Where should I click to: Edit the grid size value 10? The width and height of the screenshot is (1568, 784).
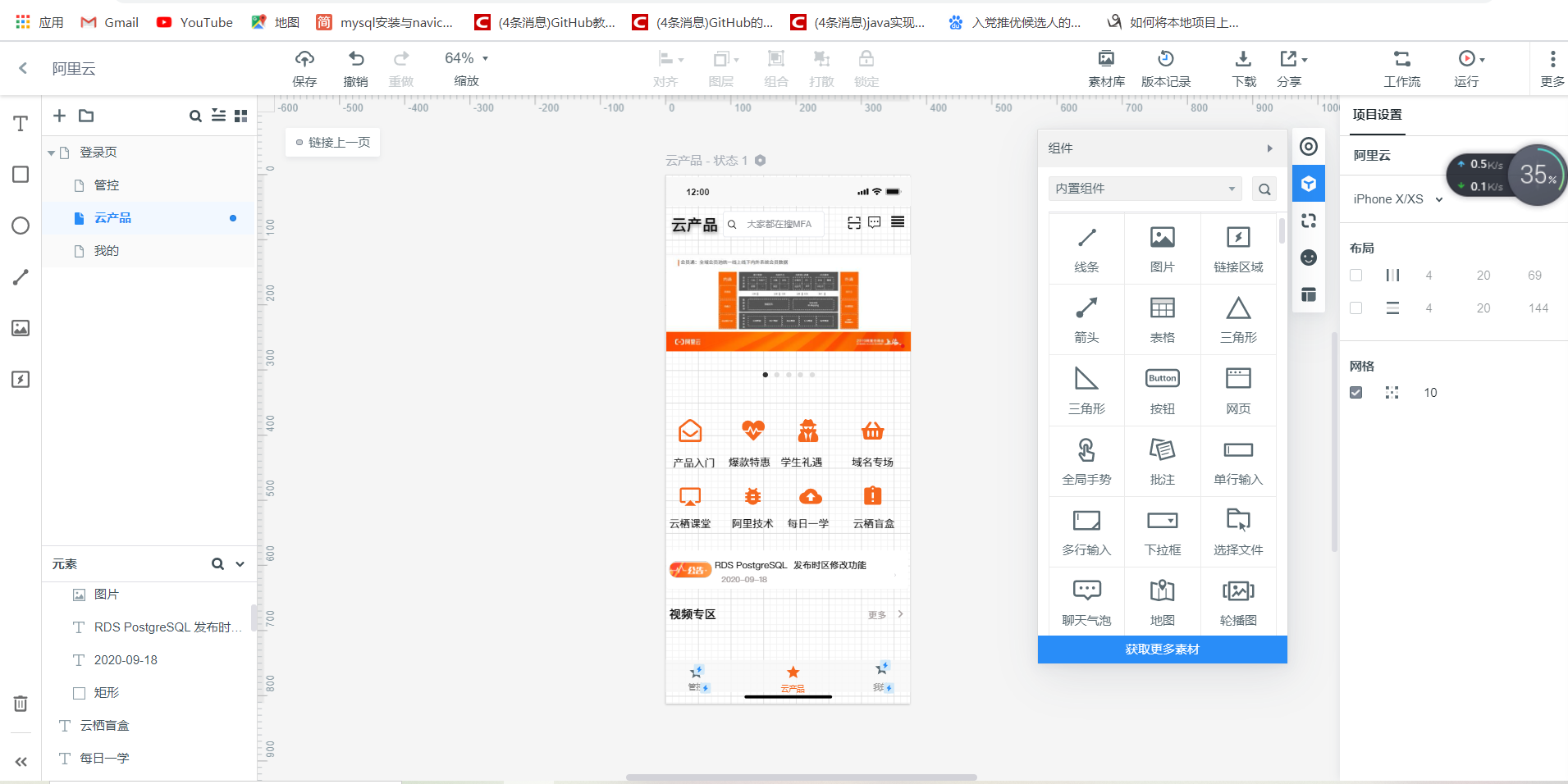[1430, 393]
